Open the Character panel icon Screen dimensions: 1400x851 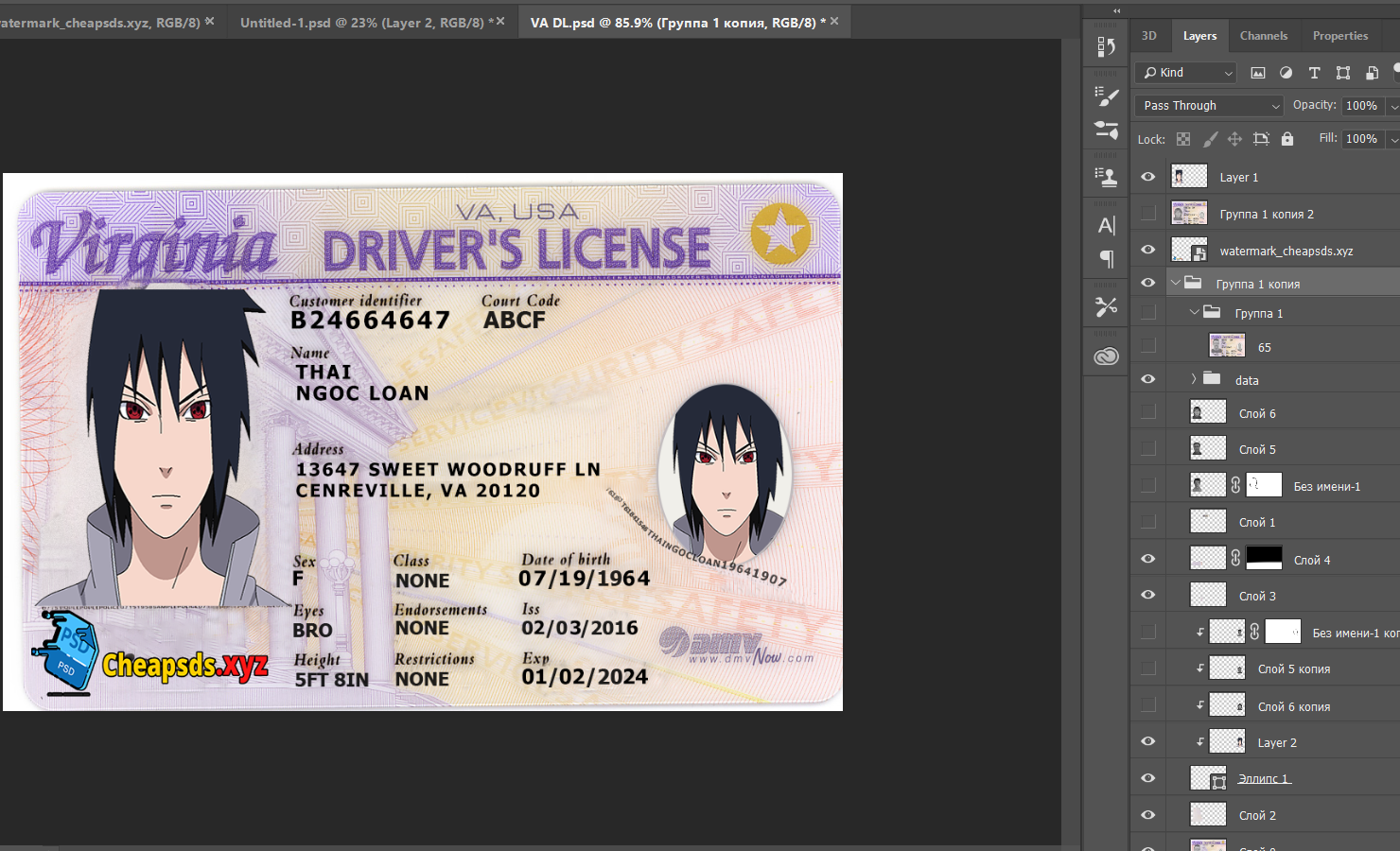click(x=1106, y=225)
